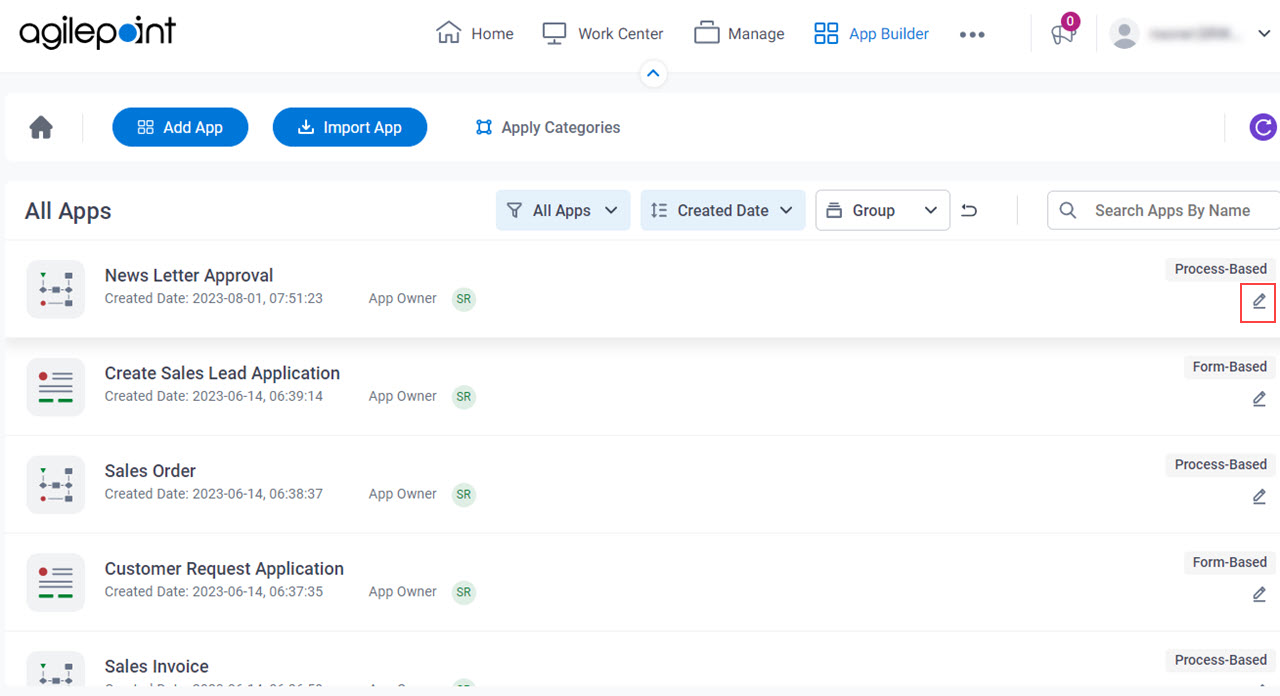The height and width of the screenshot is (696, 1280).
Task: Open Customer Request Application
Action: tap(224, 569)
